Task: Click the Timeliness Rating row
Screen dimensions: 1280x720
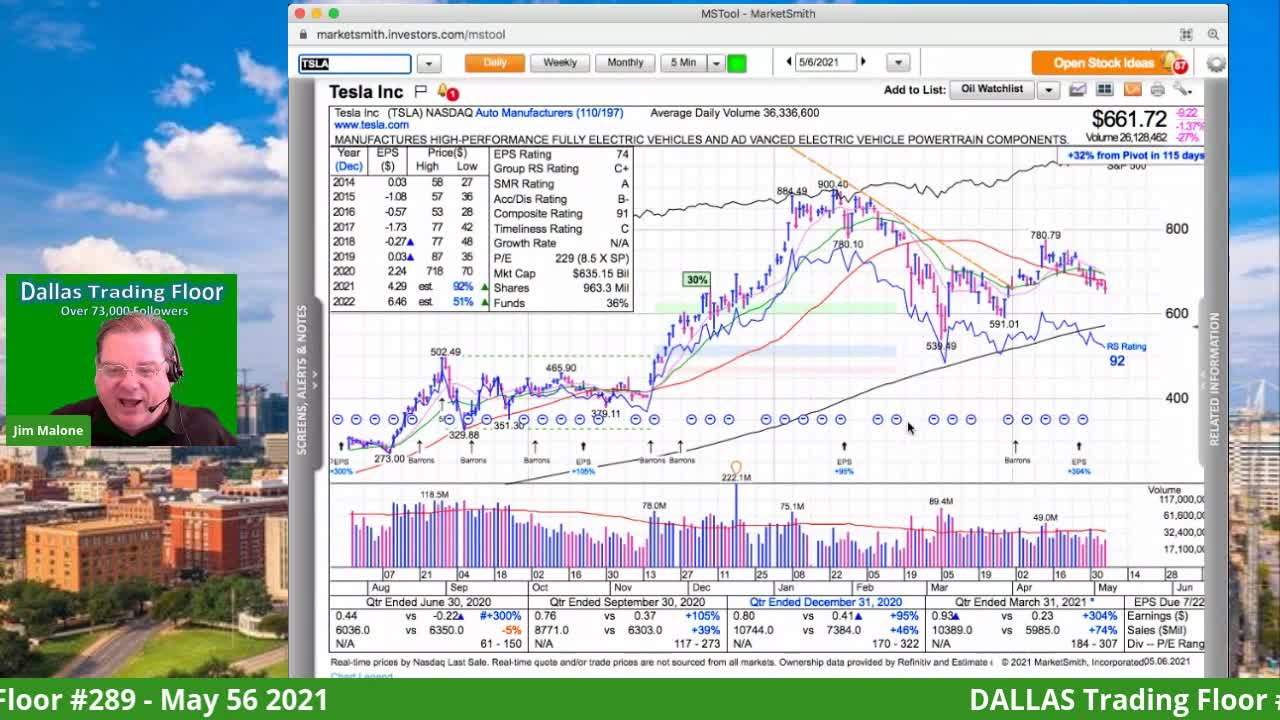Action: click(561, 228)
